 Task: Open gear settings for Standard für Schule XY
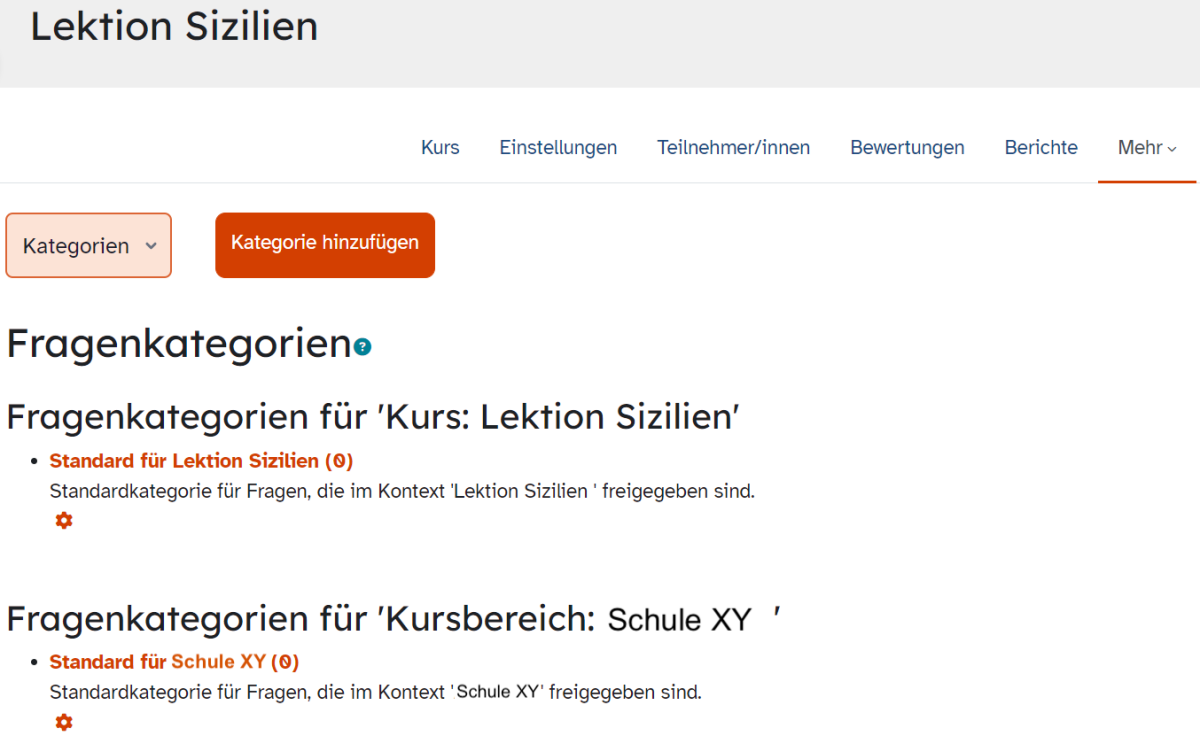coord(64,722)
